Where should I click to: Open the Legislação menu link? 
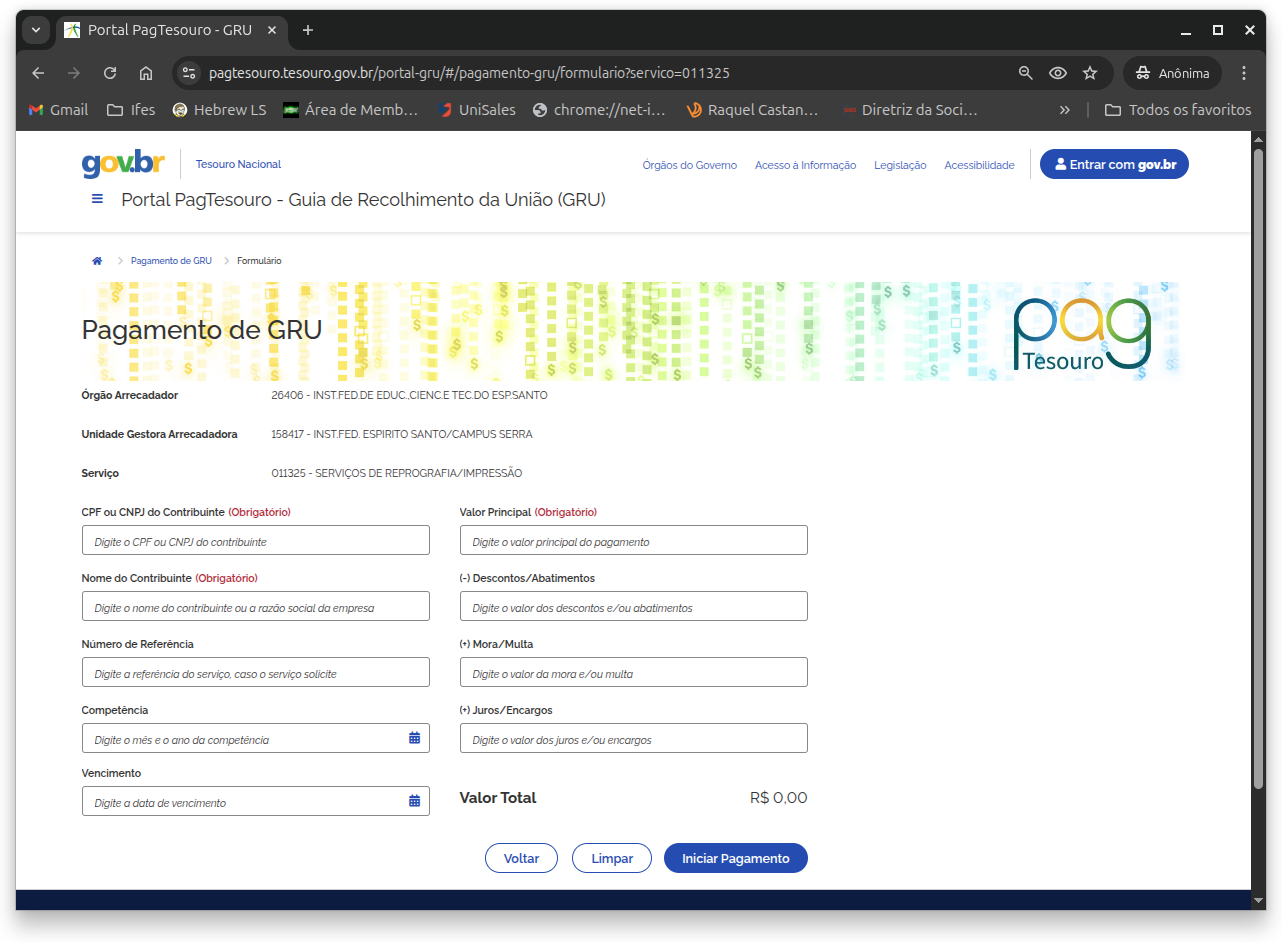(900, 165)
